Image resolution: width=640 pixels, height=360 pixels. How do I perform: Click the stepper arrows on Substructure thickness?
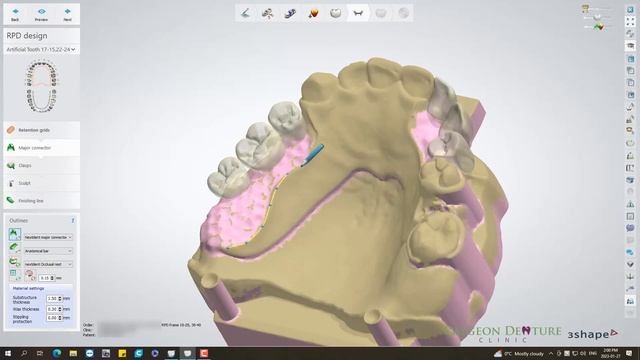tap(60, 299)
